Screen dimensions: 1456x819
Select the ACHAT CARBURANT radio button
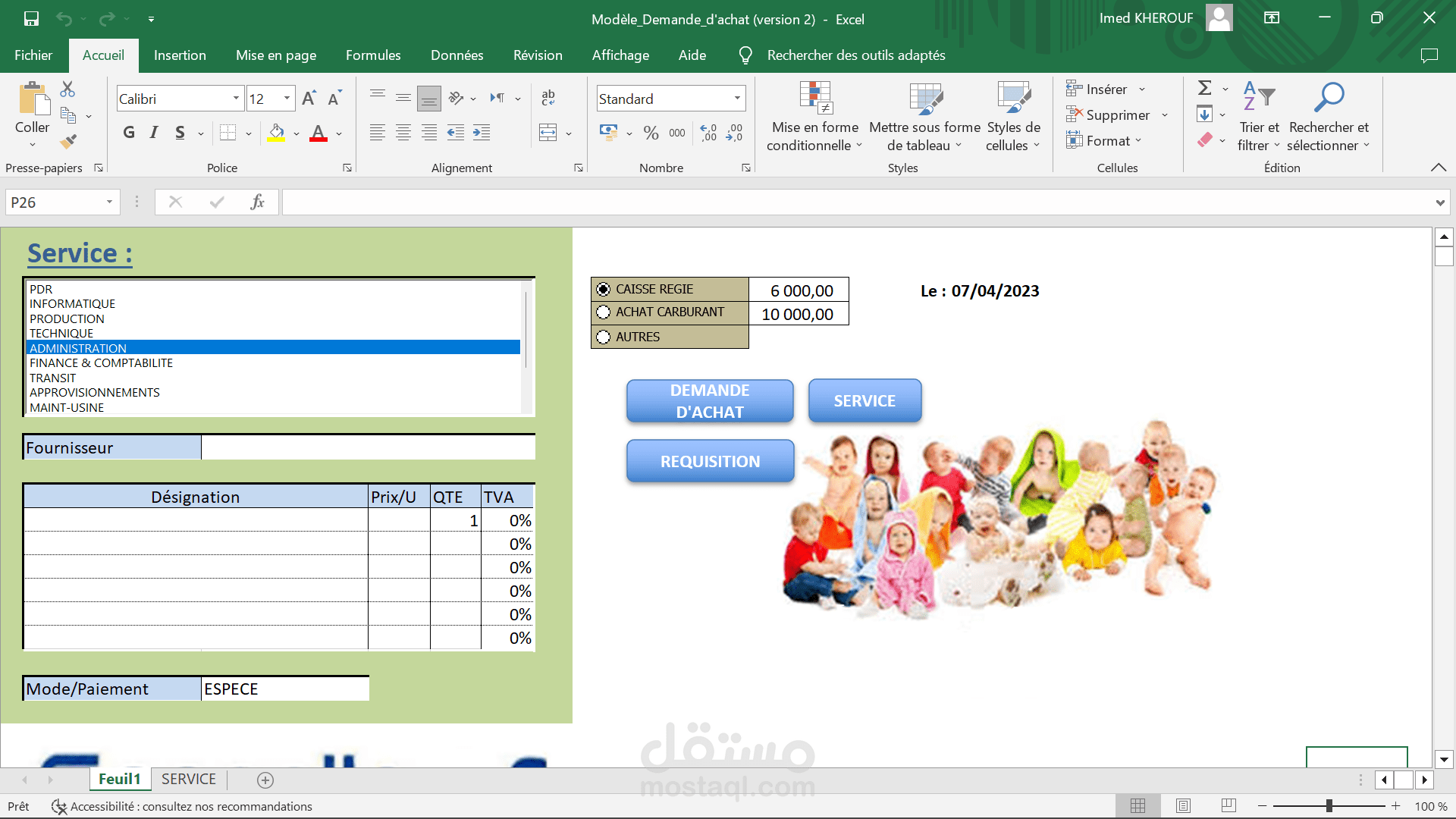(x=604, y=312)
